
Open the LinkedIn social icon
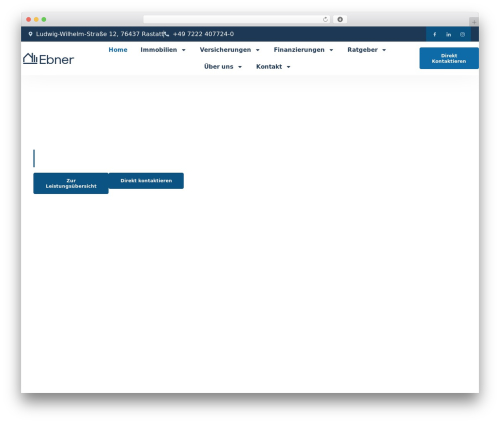pyautogui.click(x=448, y=34)
